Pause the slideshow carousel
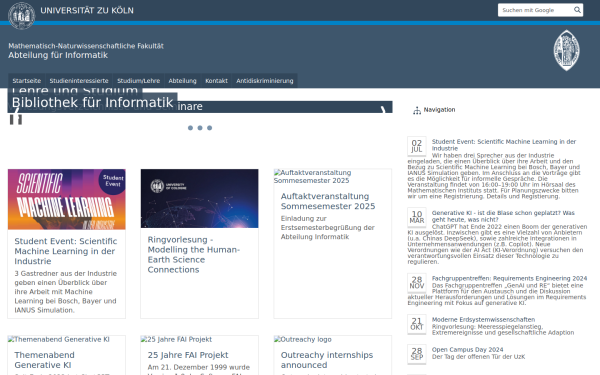 16,120
